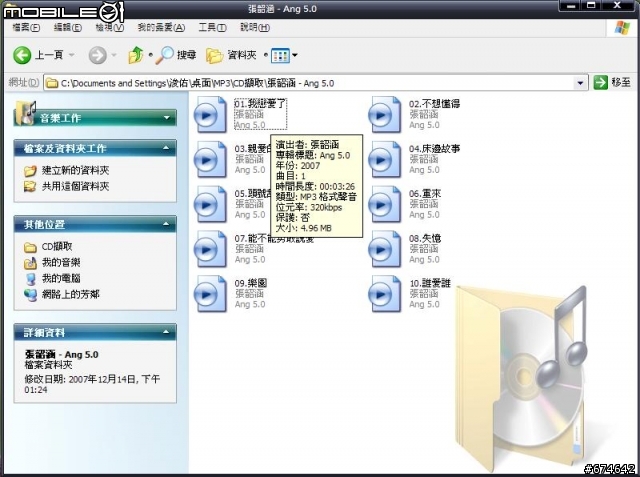Select the media icon of track 05
Screen dimensions: 640x477
[210, 204]
